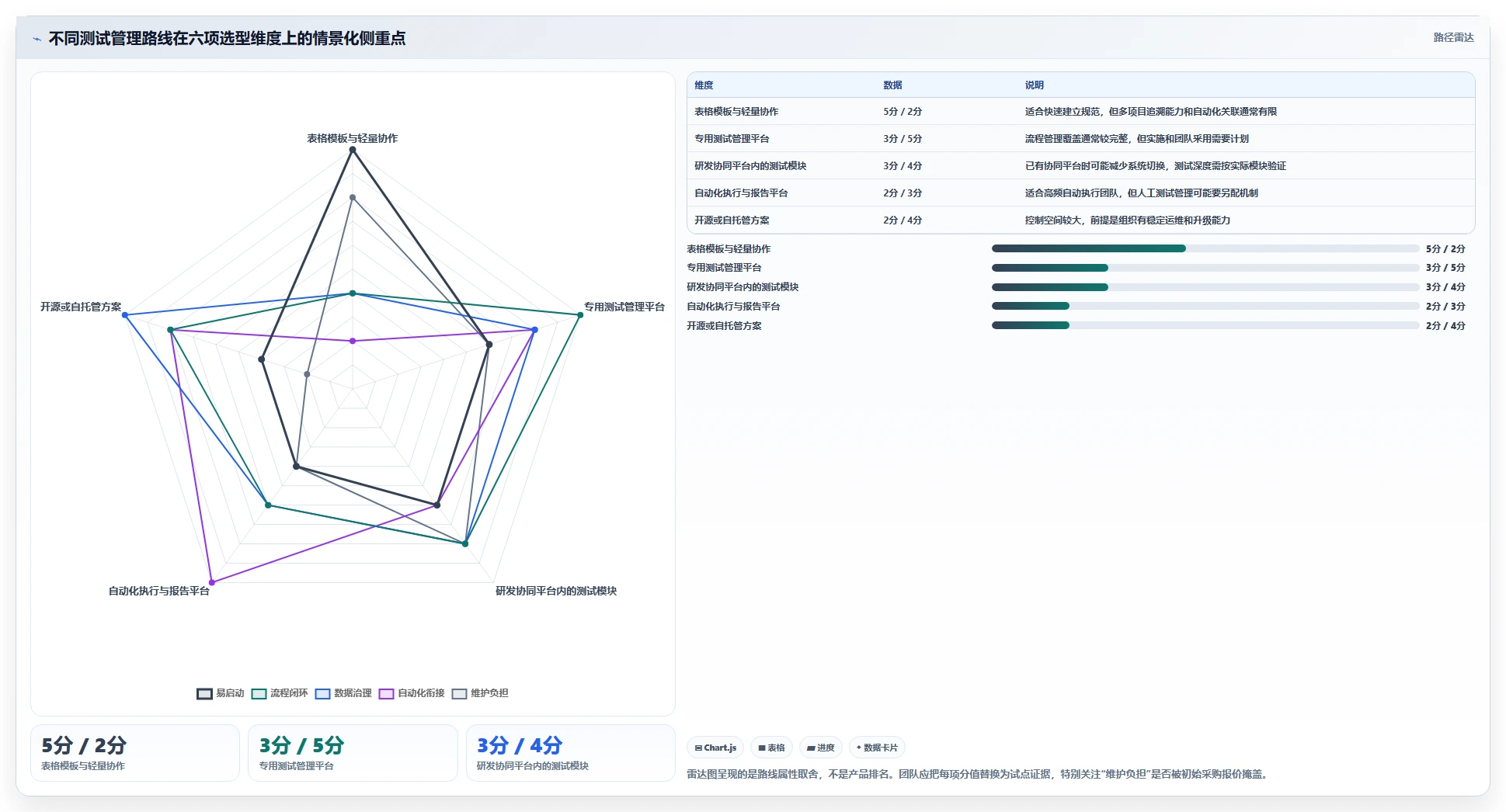1506x812 pixels.
Task: Click table row 自动化执行与报告平台
Action: [x=1080, y=193]
